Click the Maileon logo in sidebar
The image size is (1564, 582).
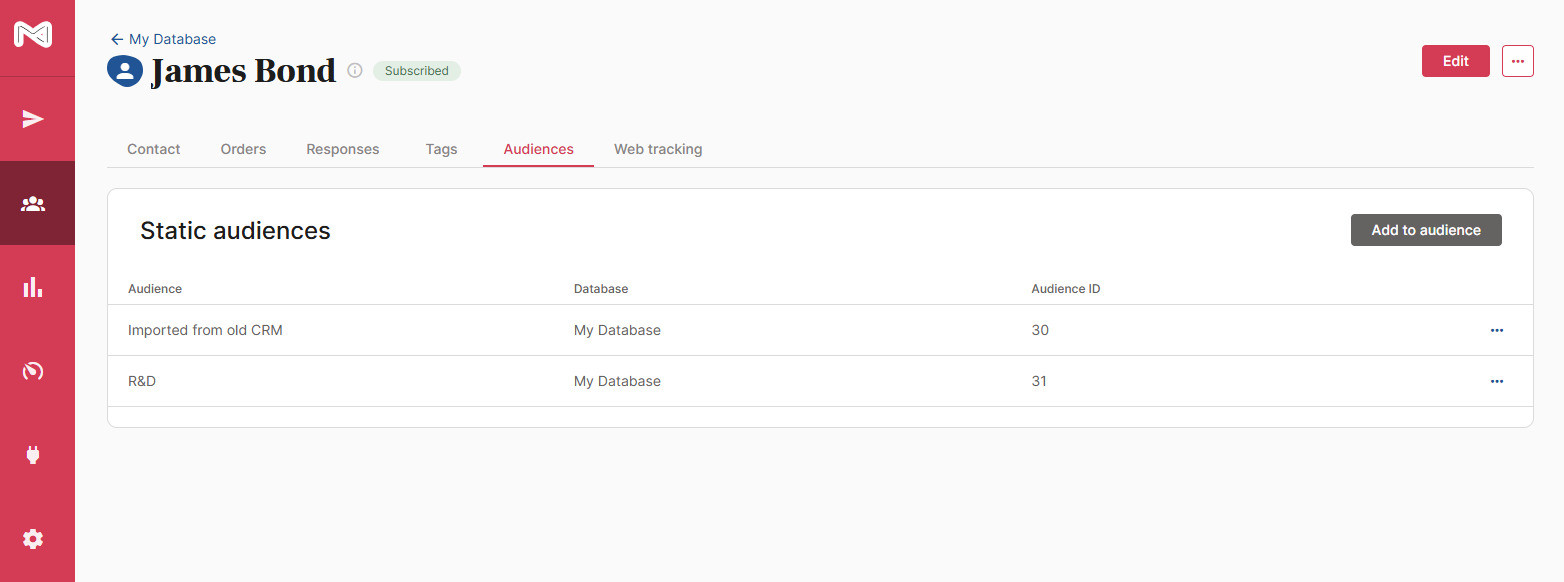pyautogui.click(x=33, y=35)
